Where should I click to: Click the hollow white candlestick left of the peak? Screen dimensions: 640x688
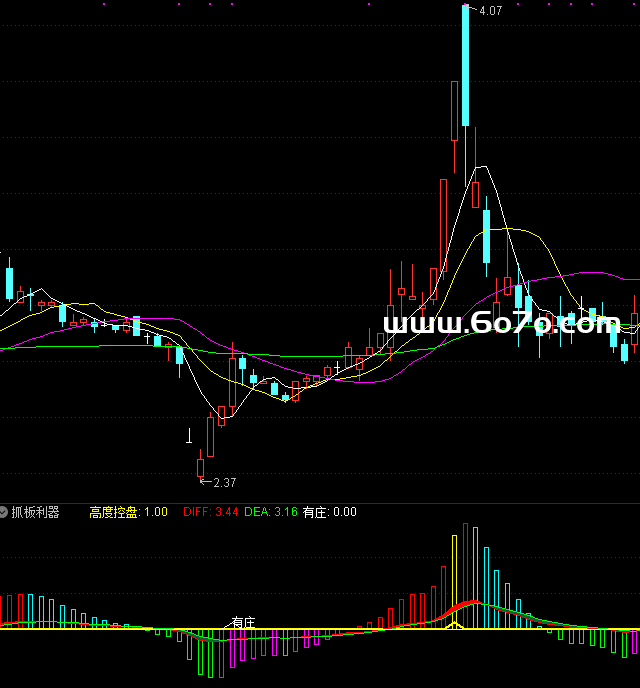455,110
